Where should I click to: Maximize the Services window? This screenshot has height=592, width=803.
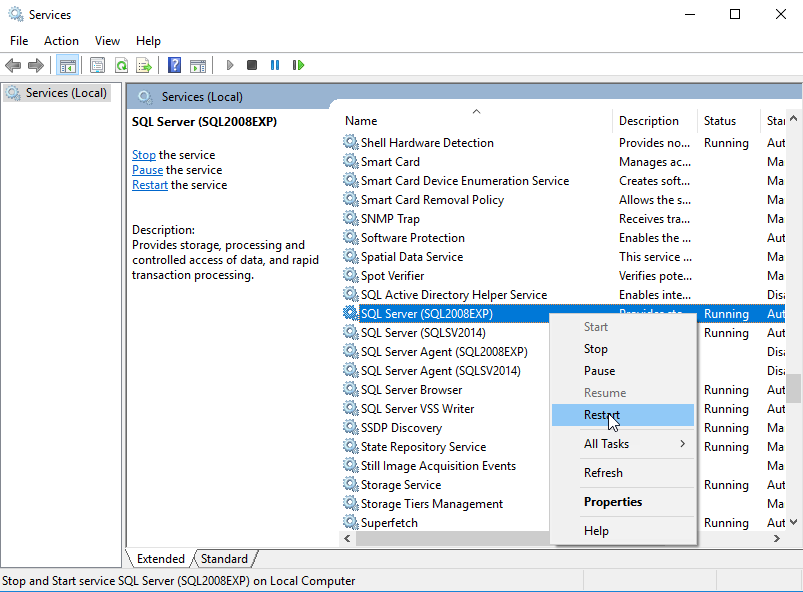tap(735, 14)
